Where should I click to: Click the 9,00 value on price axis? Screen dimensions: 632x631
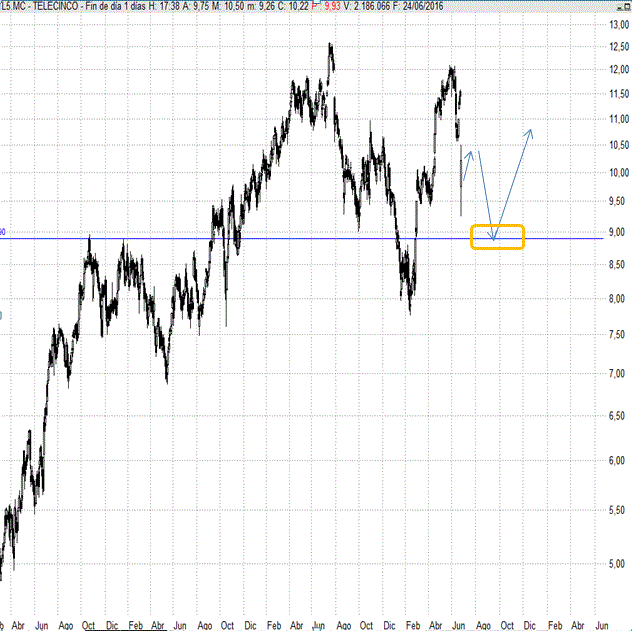tap(617, 232)
